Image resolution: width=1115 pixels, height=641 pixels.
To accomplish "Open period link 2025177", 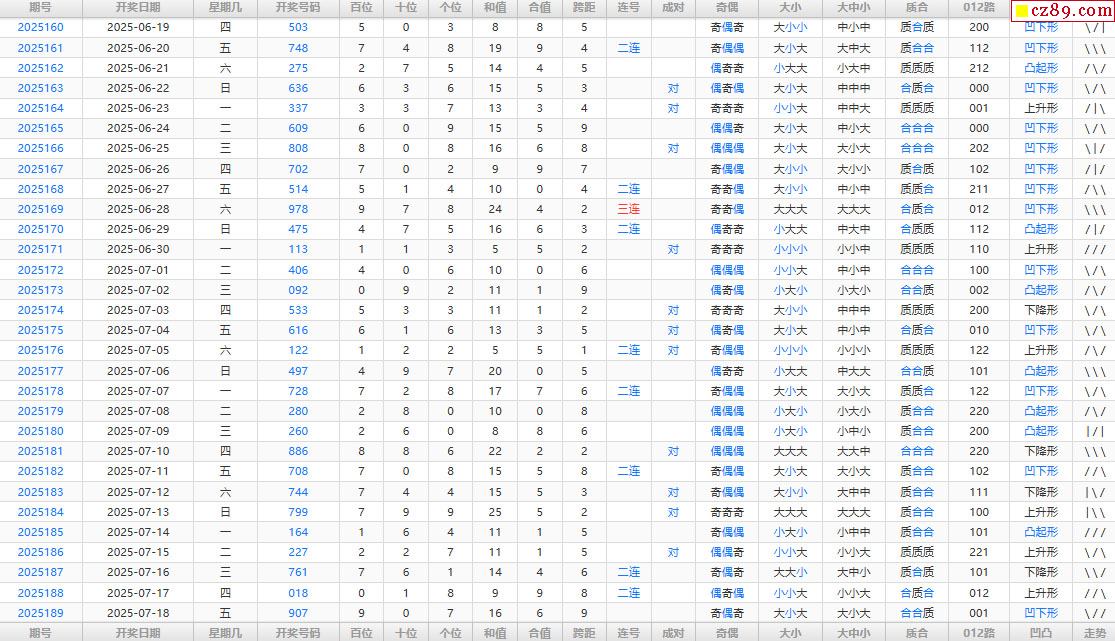I will pyautogui.click(x=41, y=371).
